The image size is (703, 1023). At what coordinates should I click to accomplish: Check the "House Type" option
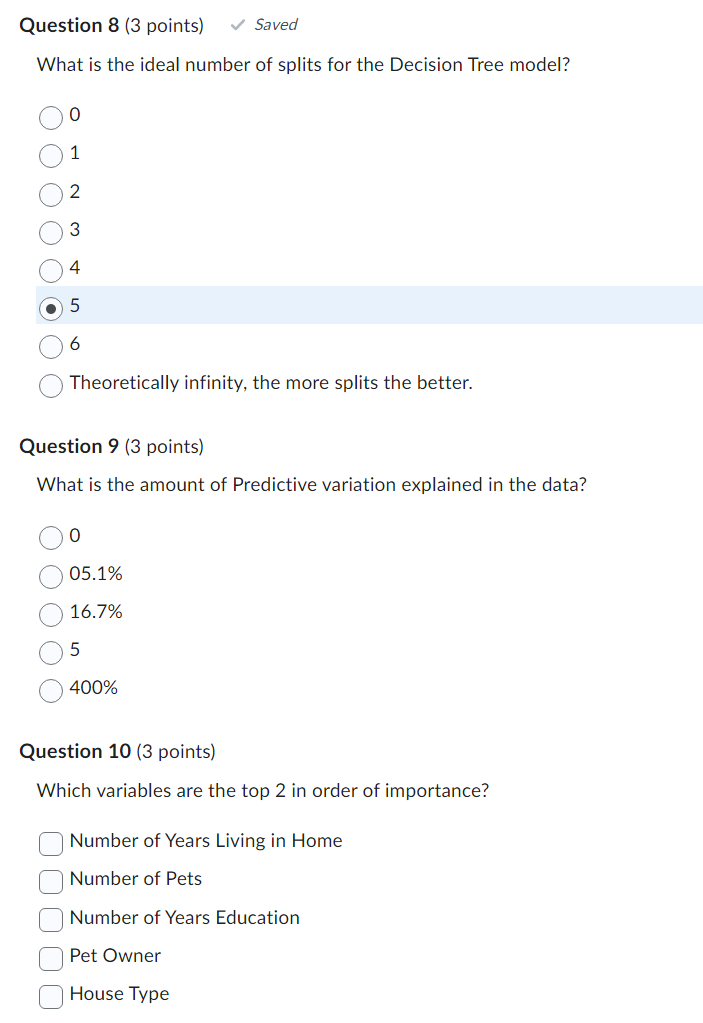(50, 996)
